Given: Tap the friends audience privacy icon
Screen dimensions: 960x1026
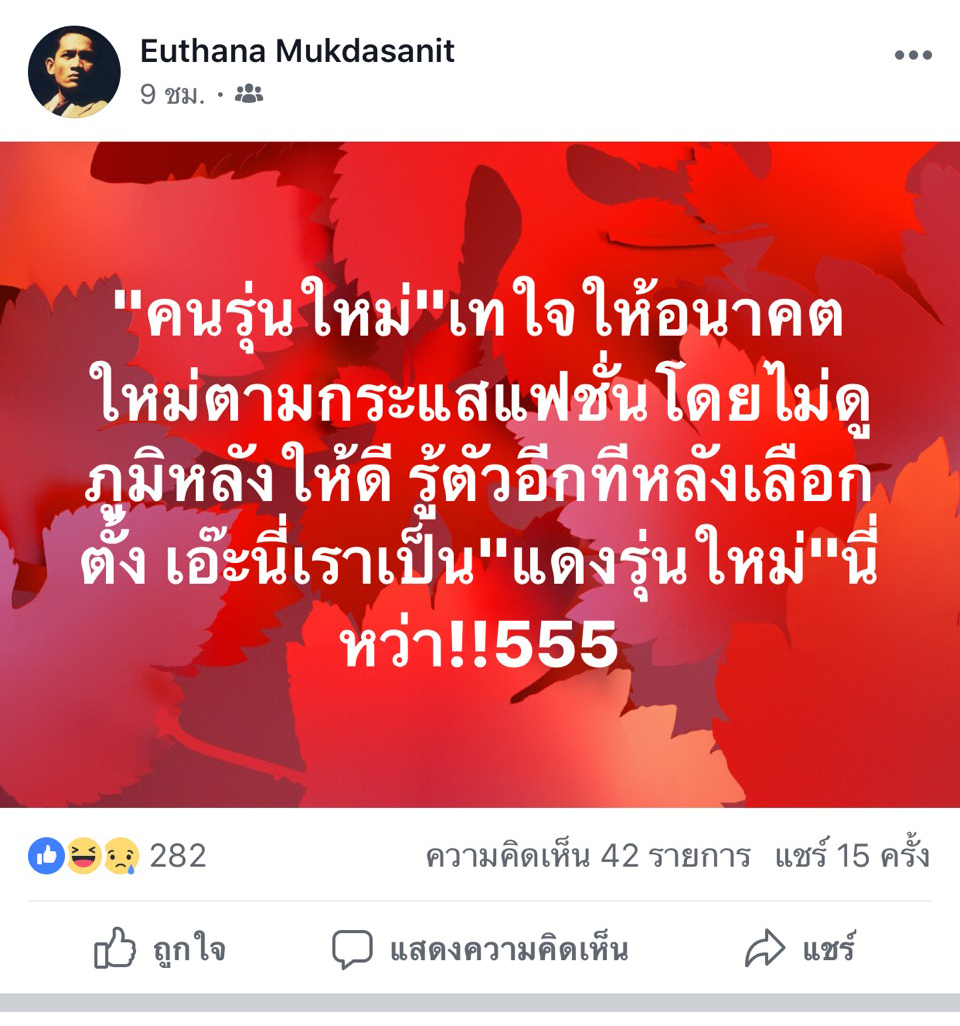Looking at the screenshot, I should (249, 94).
